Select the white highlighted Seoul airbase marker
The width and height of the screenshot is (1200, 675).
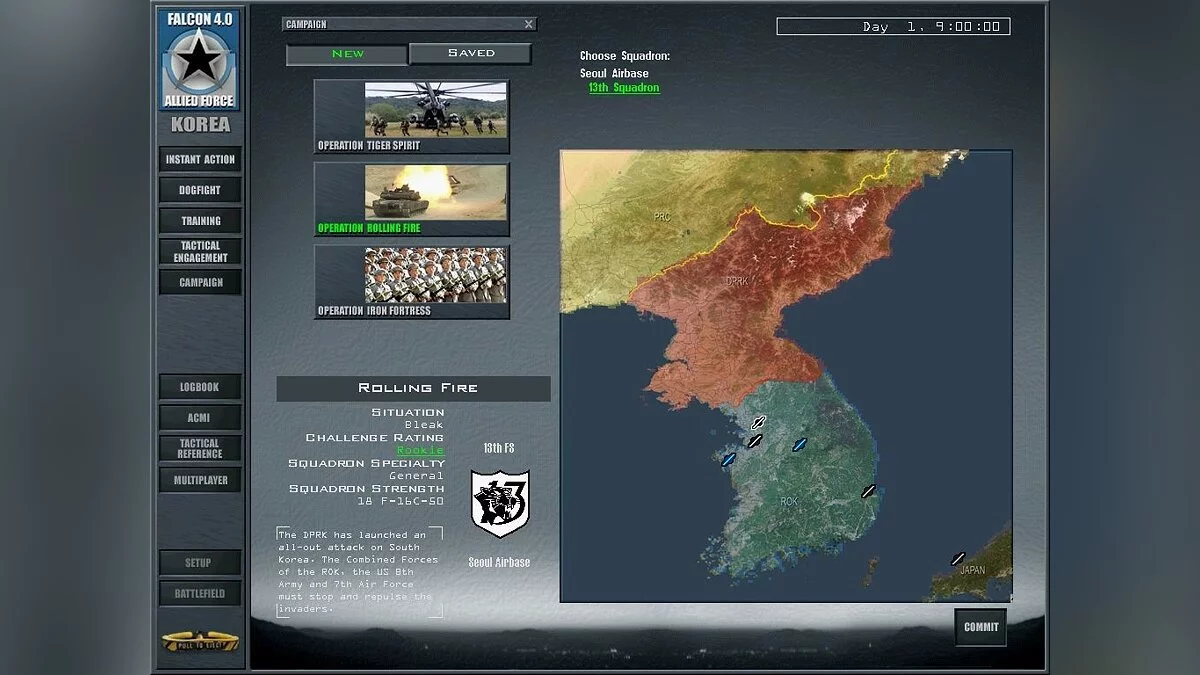(x=758, y=423)
